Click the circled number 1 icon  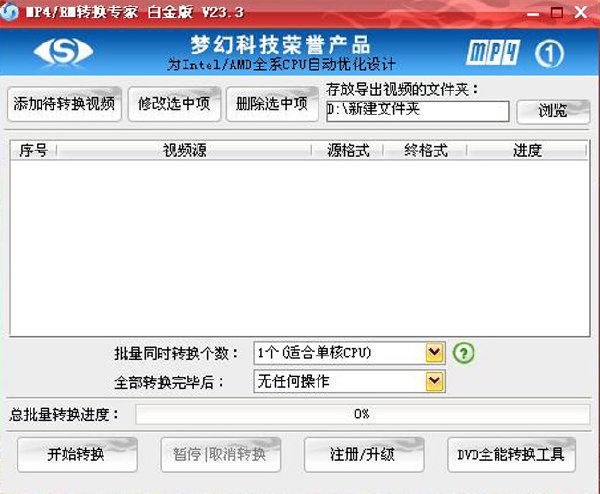549,54
